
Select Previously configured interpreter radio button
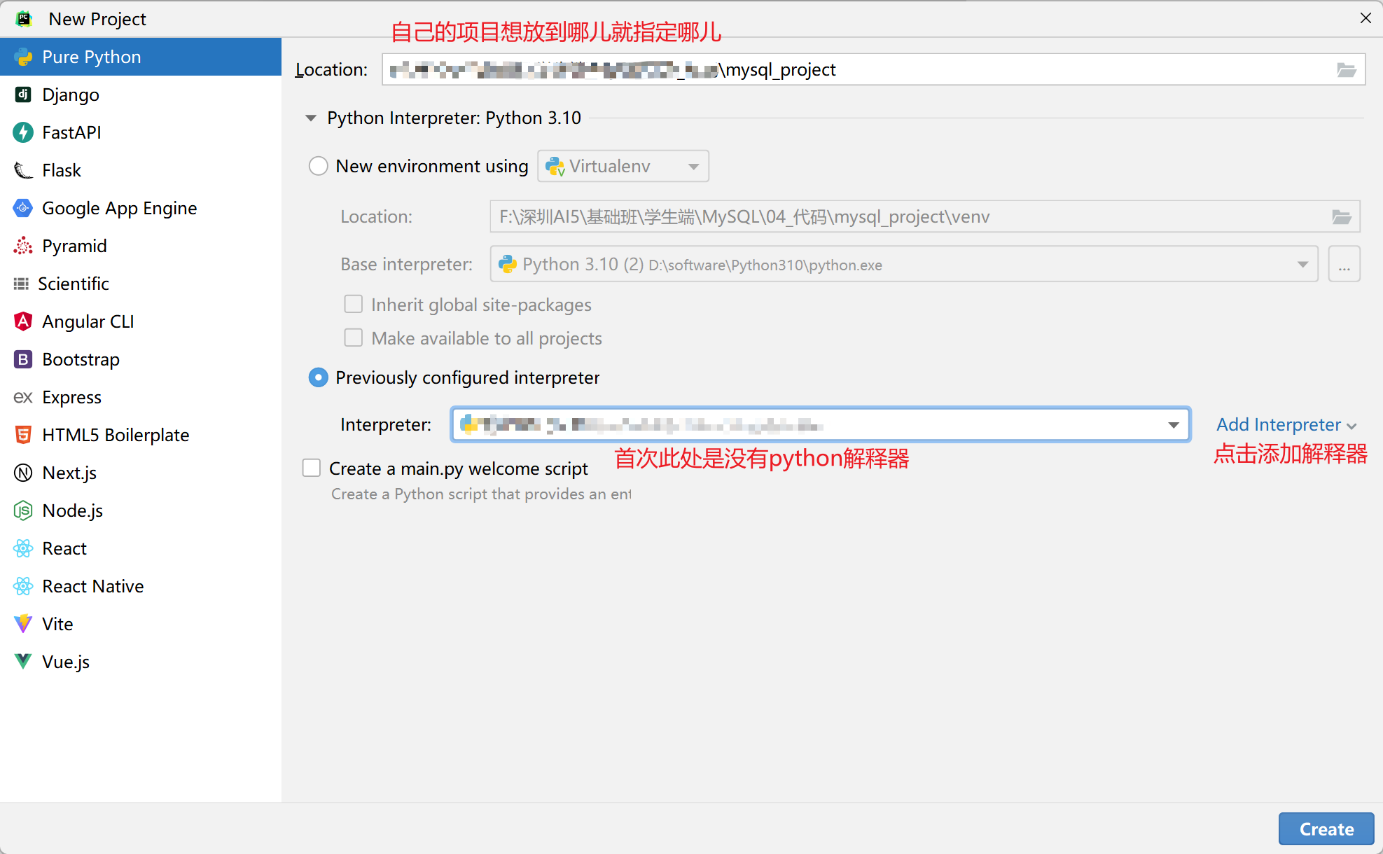point(319,378)
